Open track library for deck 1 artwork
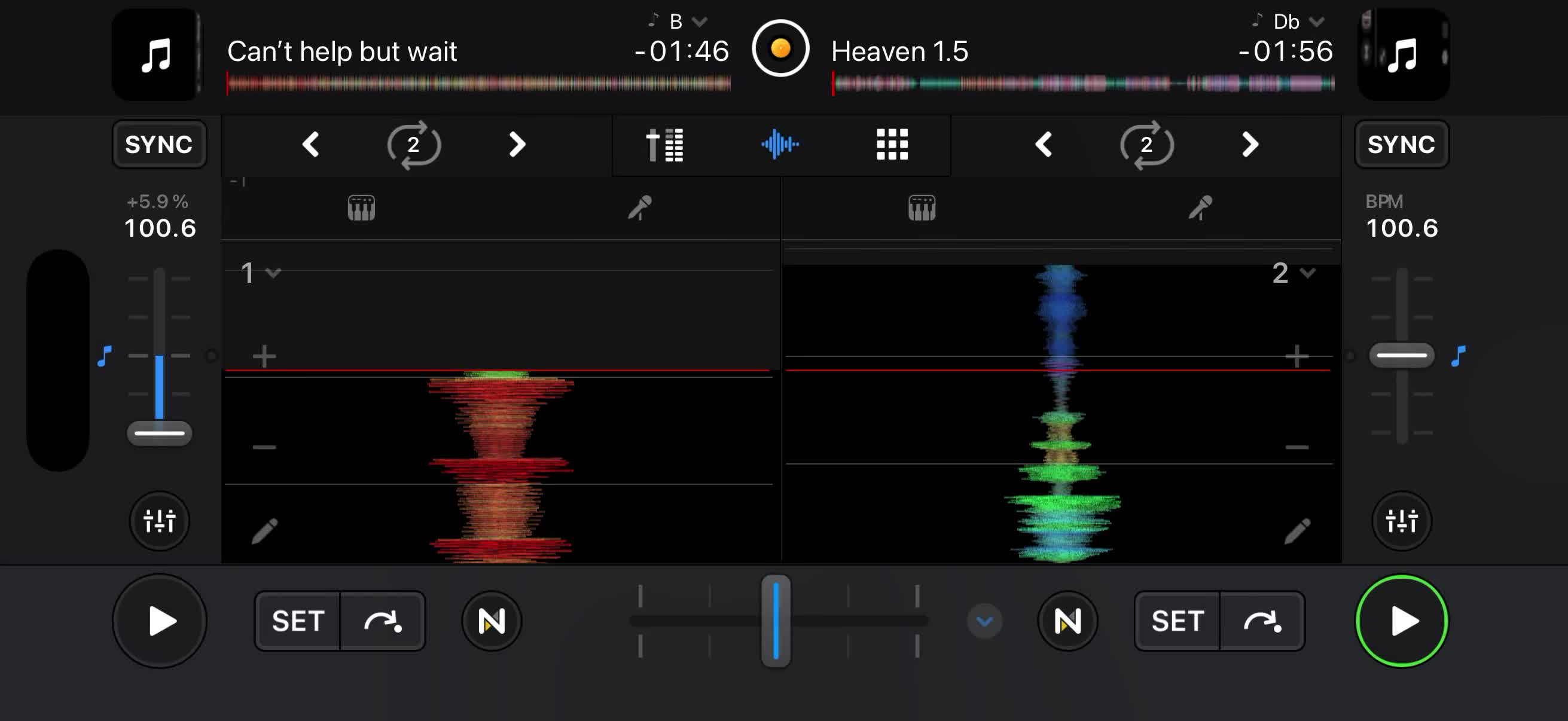The height and width of the screenshot is (721, 1568). 157,54
